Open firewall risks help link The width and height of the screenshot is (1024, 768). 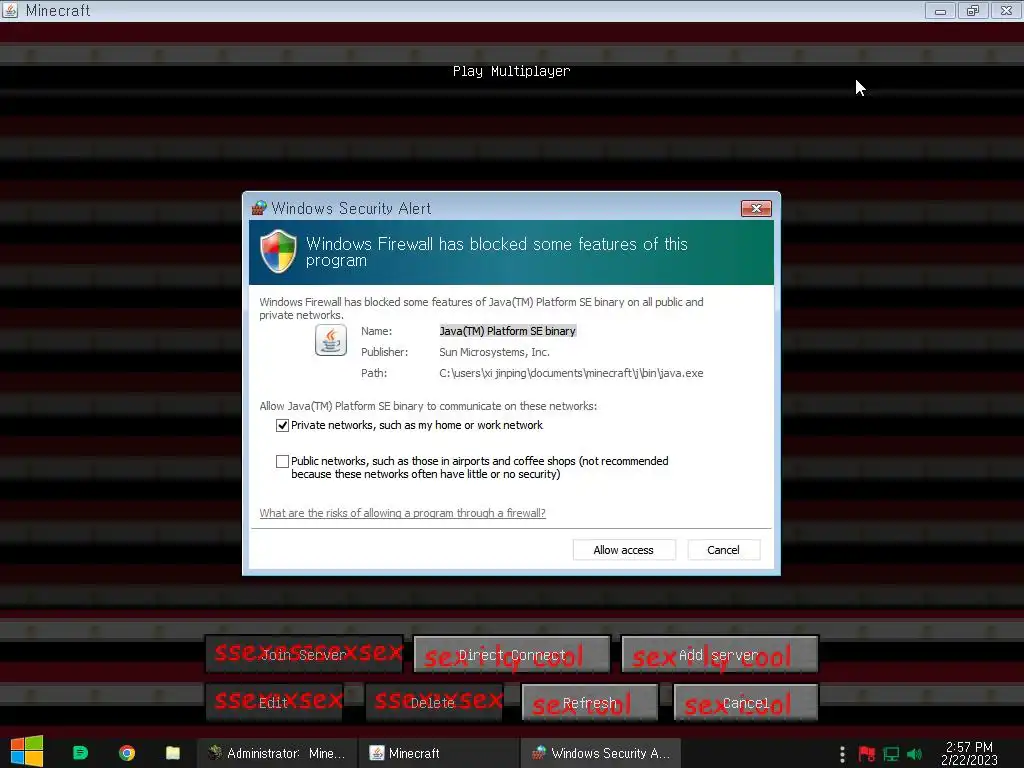(402, 513)
